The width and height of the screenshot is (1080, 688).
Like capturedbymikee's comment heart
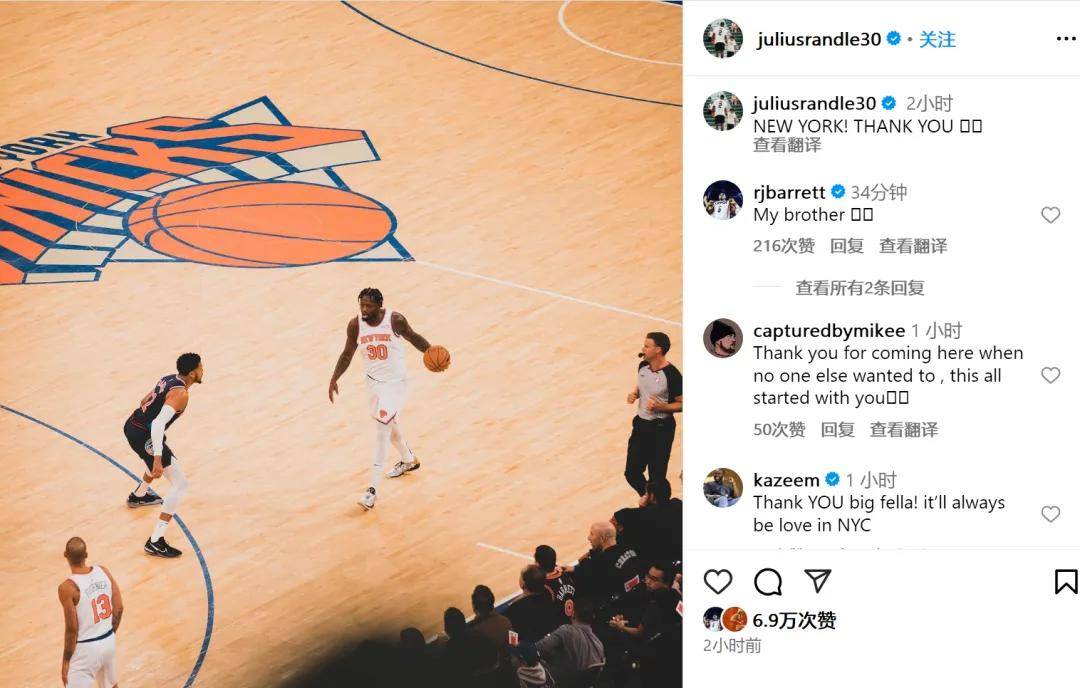[1050, 375]
